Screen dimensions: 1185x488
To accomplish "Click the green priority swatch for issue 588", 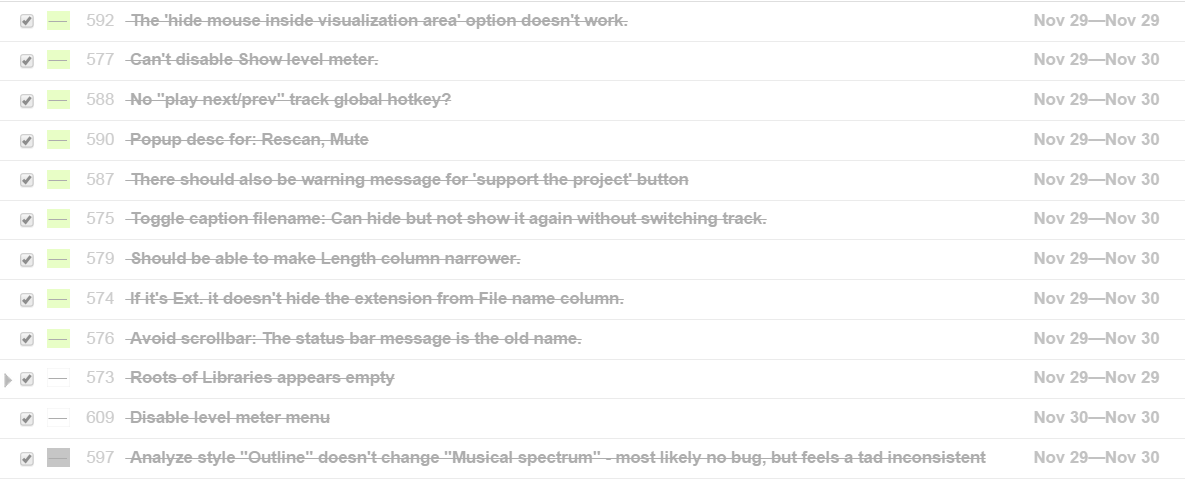I will click(58, 100).
